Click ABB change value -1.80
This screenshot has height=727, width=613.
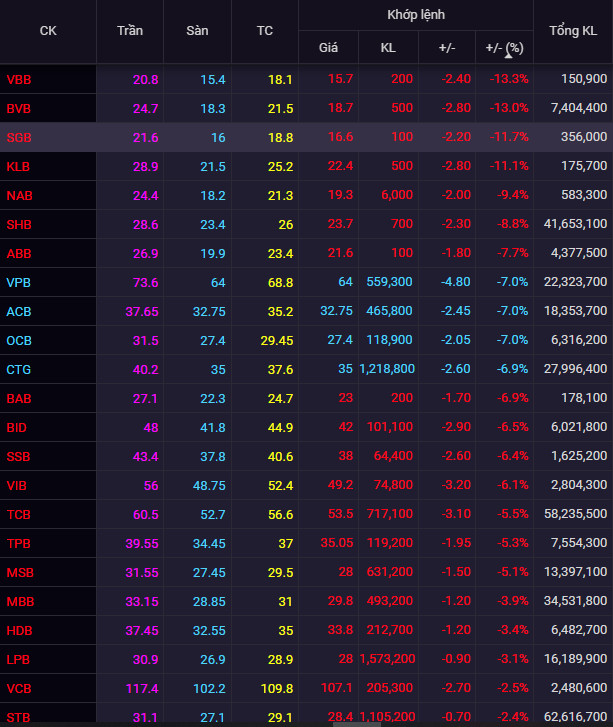[x=456, y=253]
